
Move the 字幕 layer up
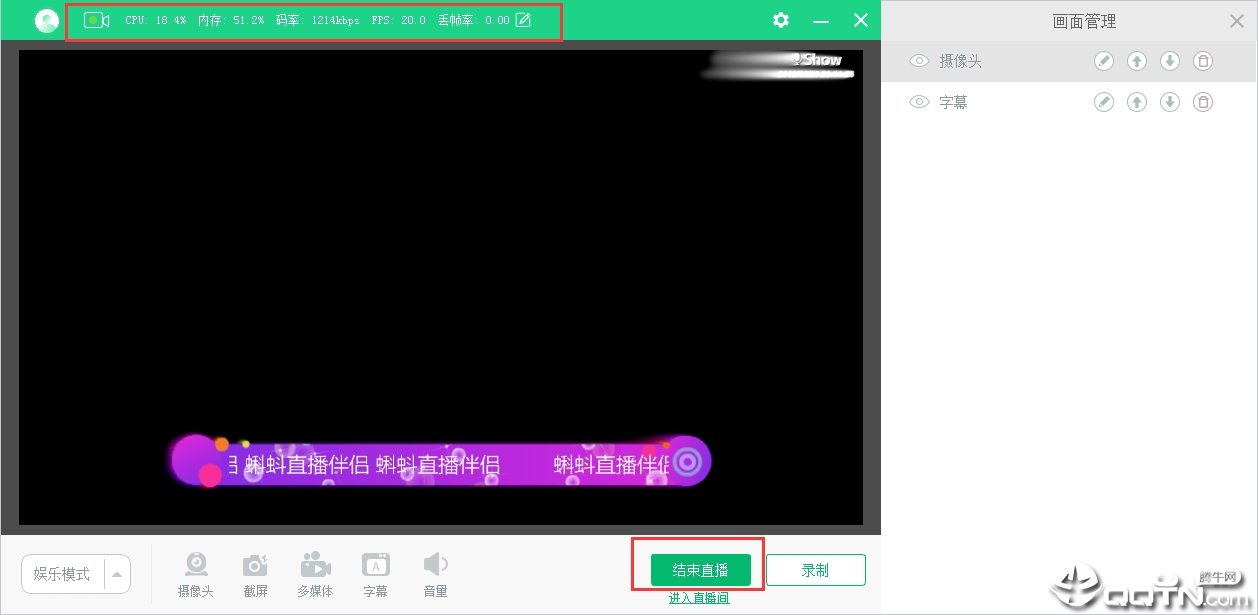coord(1137,102)
